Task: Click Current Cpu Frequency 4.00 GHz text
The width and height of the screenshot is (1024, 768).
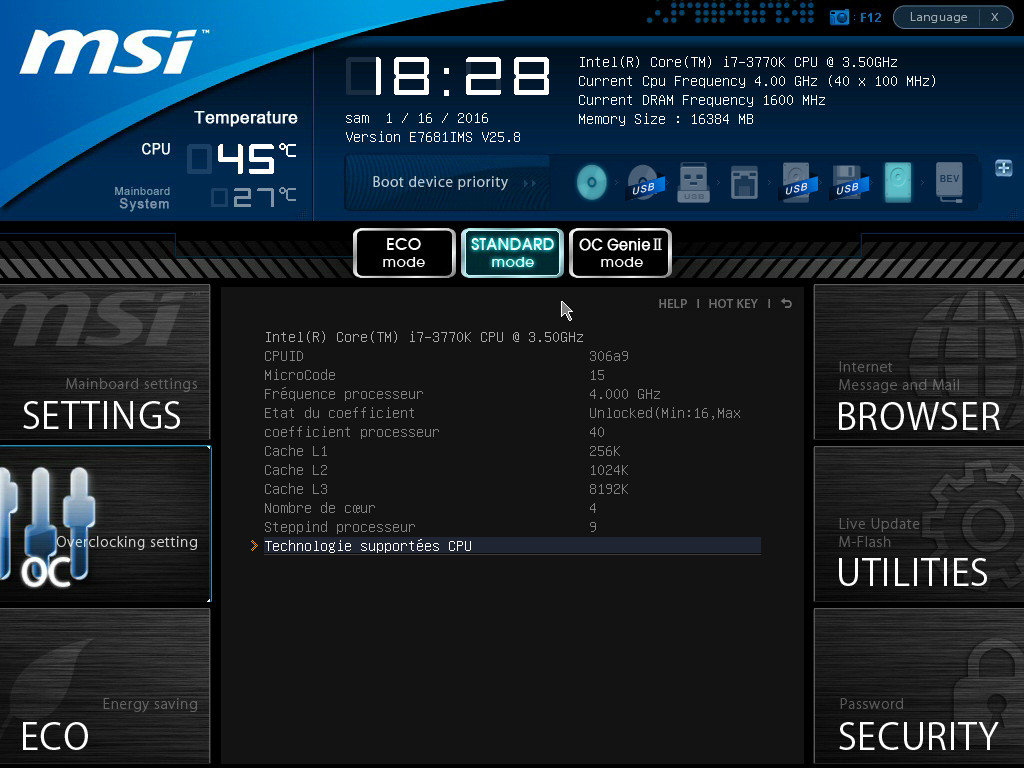Action: (x=757, y=81)
